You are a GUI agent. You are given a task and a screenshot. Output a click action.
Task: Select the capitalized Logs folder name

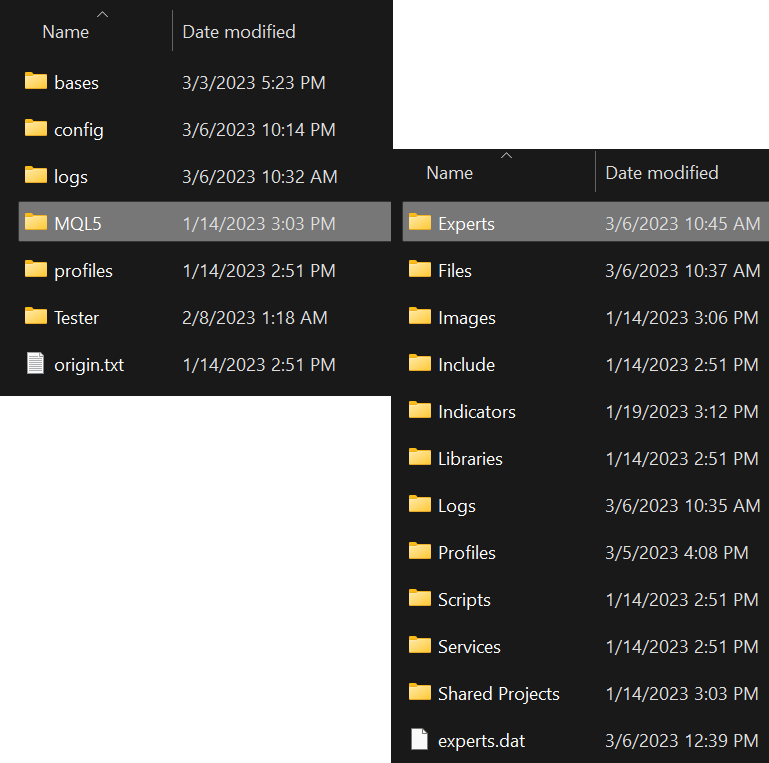457,506
